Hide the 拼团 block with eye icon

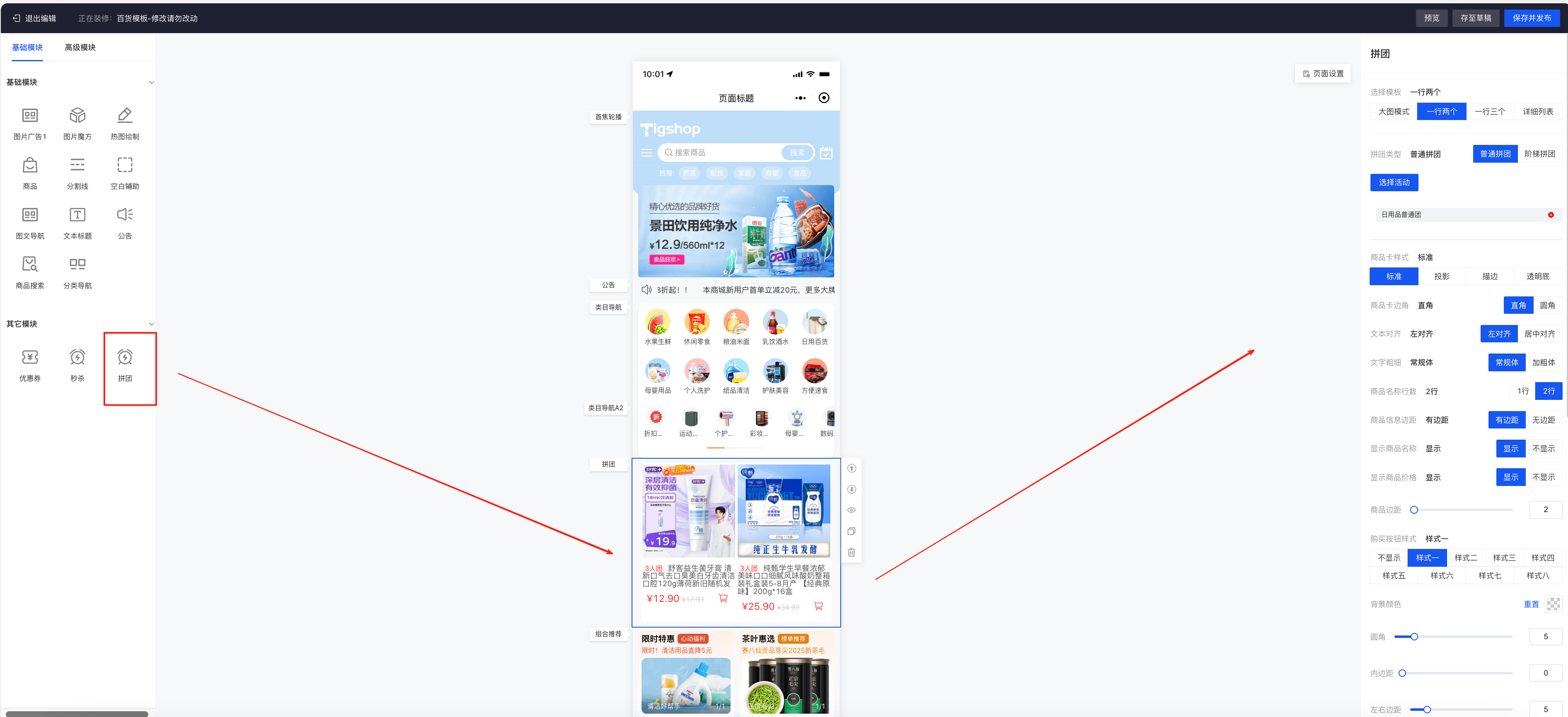(851, 510)
